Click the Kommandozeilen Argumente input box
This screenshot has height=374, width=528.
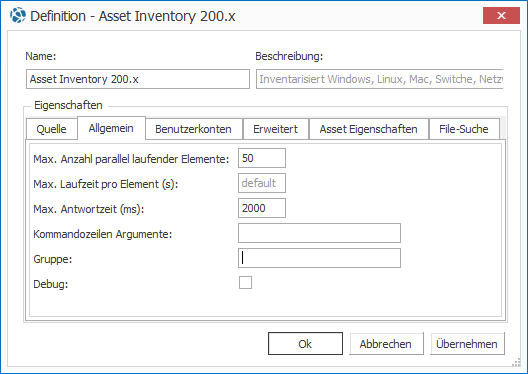319,233
